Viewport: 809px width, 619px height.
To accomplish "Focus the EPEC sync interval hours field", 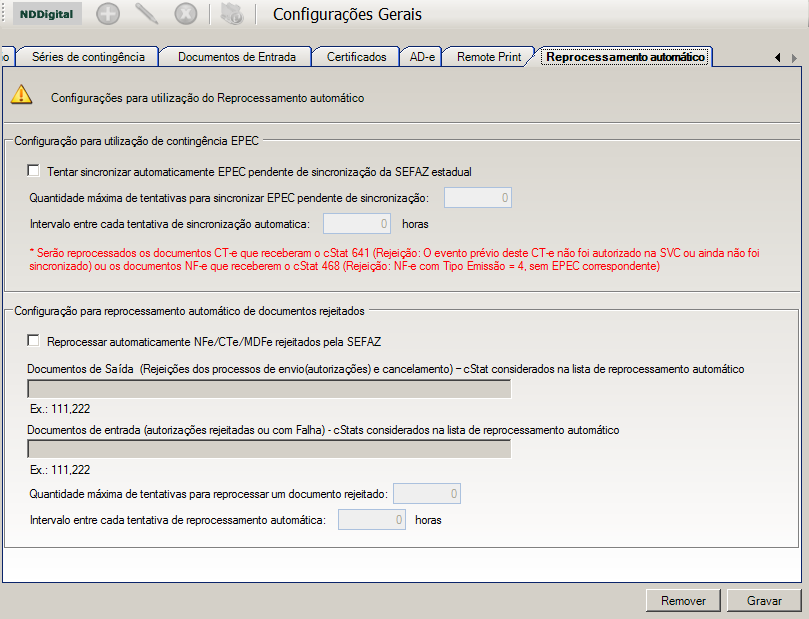I will [x=357, y=224].
